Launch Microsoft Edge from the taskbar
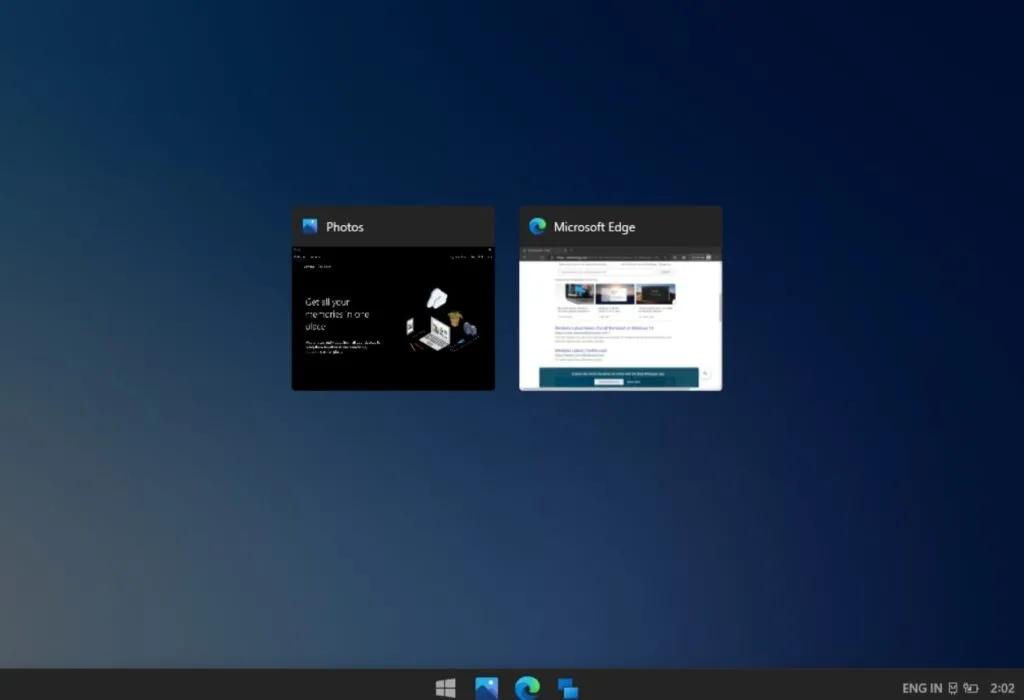The image size is (1024, 700). (526, 688)
